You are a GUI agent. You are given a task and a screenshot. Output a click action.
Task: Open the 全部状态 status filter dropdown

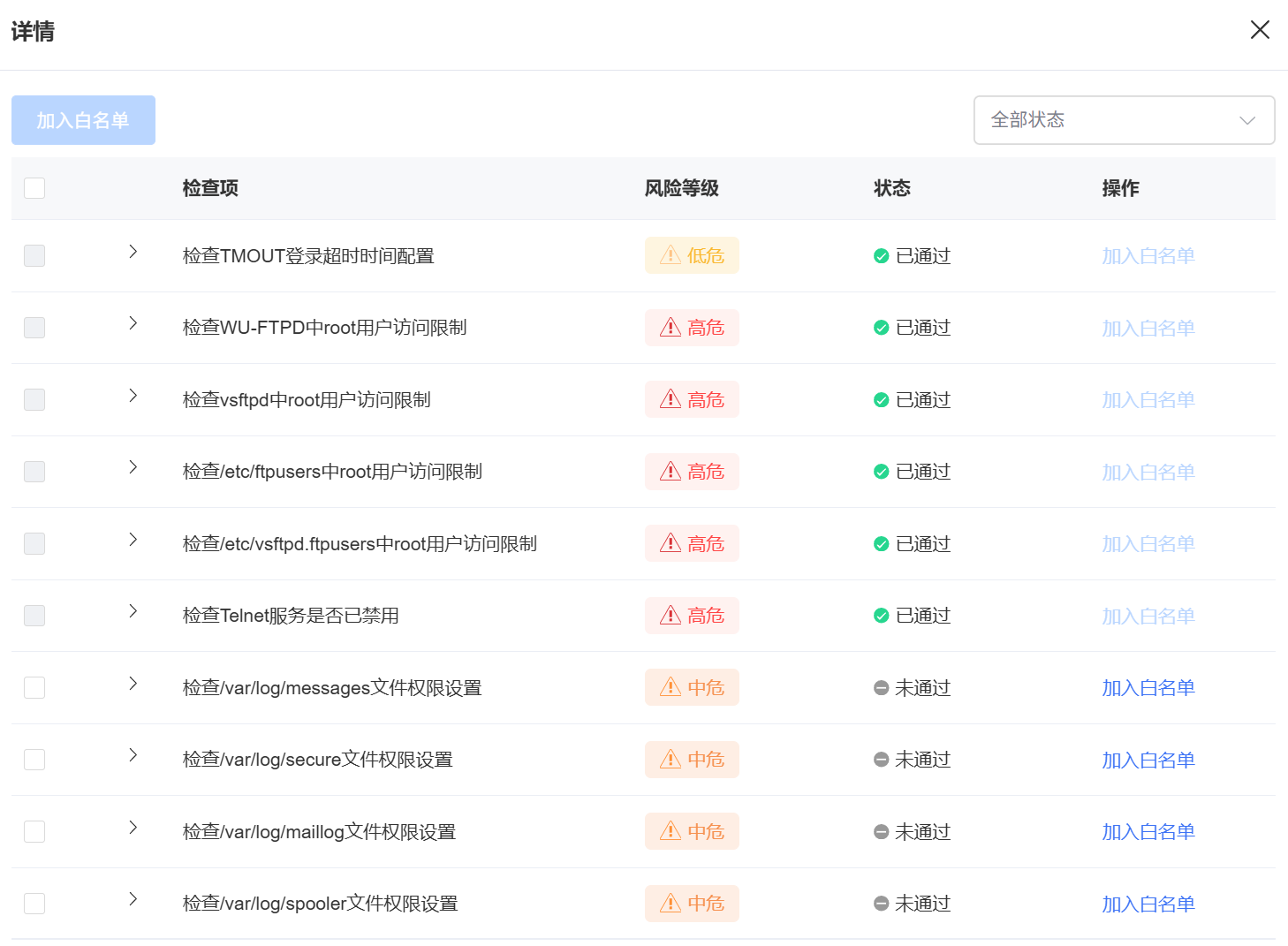point(1124,120)
